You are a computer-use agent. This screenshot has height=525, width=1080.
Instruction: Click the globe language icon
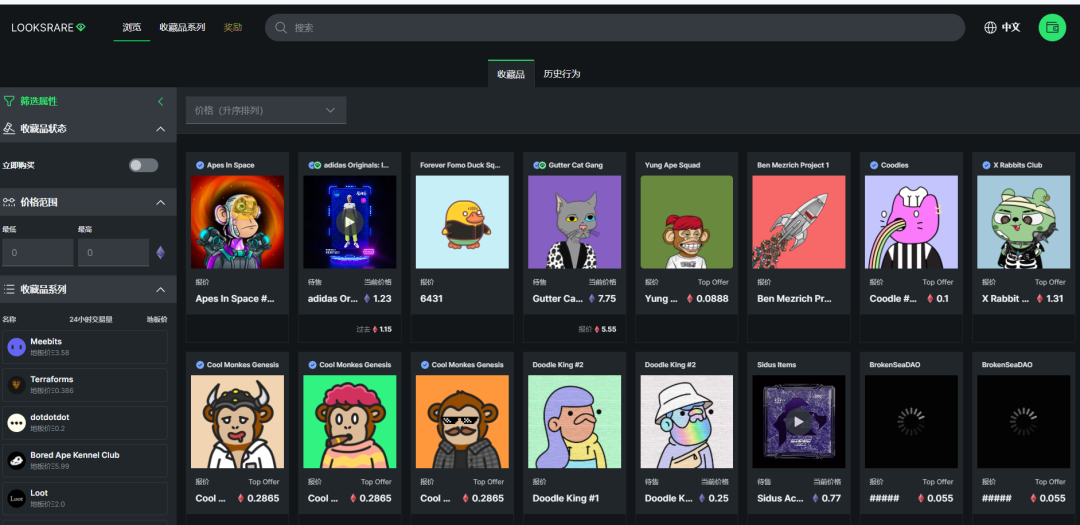coord(991,28)
